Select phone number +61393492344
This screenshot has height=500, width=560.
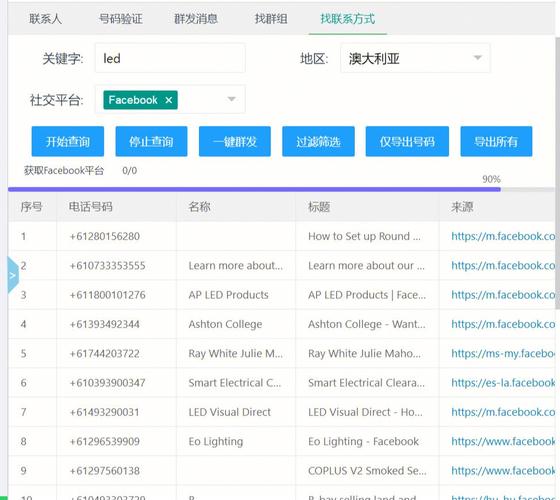(105, 324)
